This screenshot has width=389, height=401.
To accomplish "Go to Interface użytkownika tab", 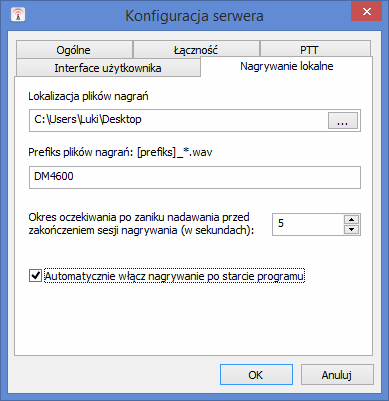I will (x=108, y=68).
